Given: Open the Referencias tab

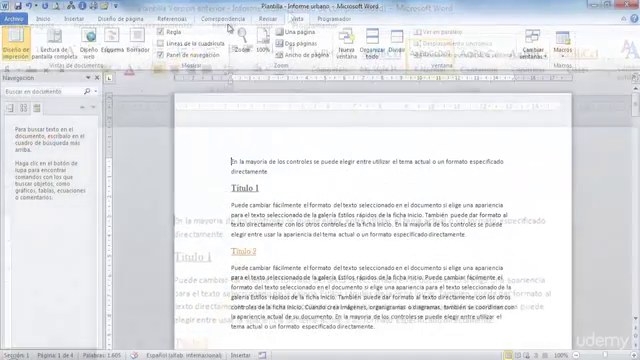Looking at the screenshot, I should (172, 19).
